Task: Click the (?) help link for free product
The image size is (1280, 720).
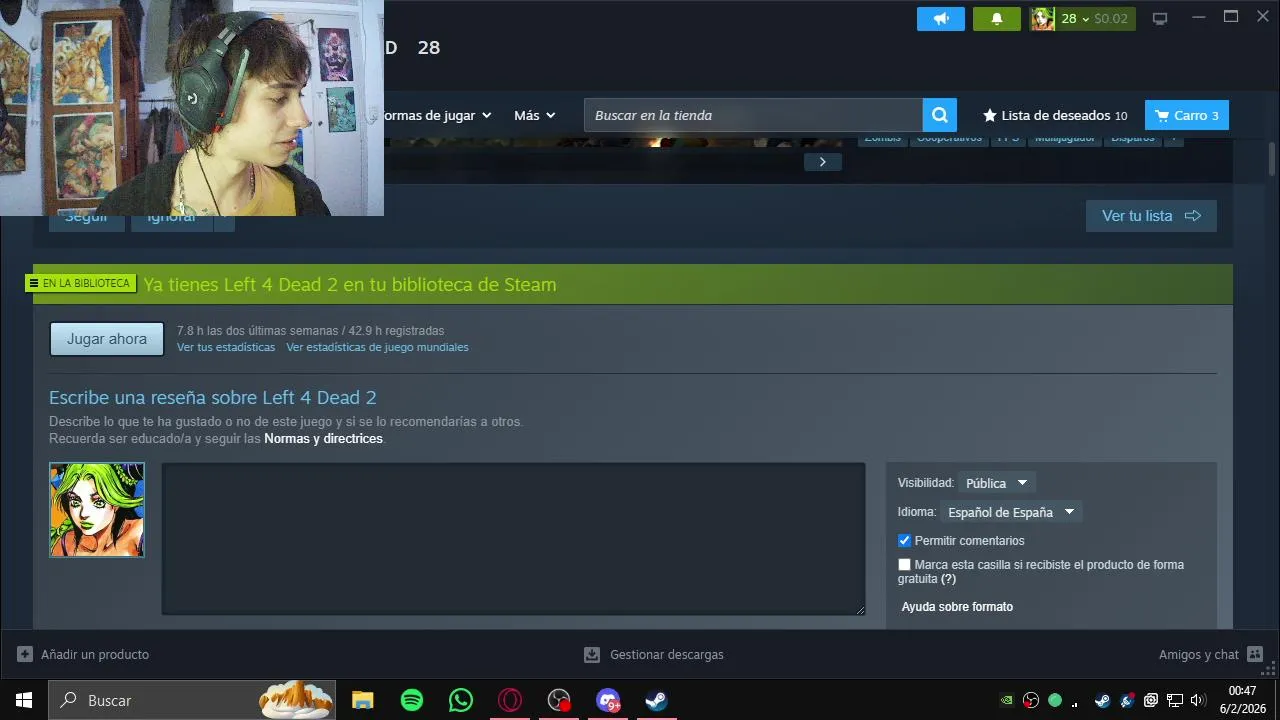Action: tap(948, 579)
